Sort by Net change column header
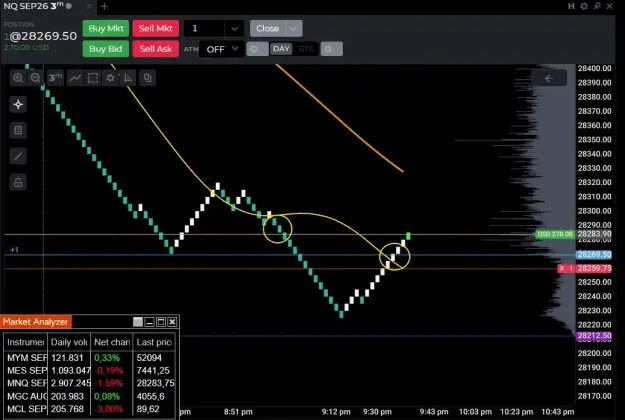 (x=112, y=342)
